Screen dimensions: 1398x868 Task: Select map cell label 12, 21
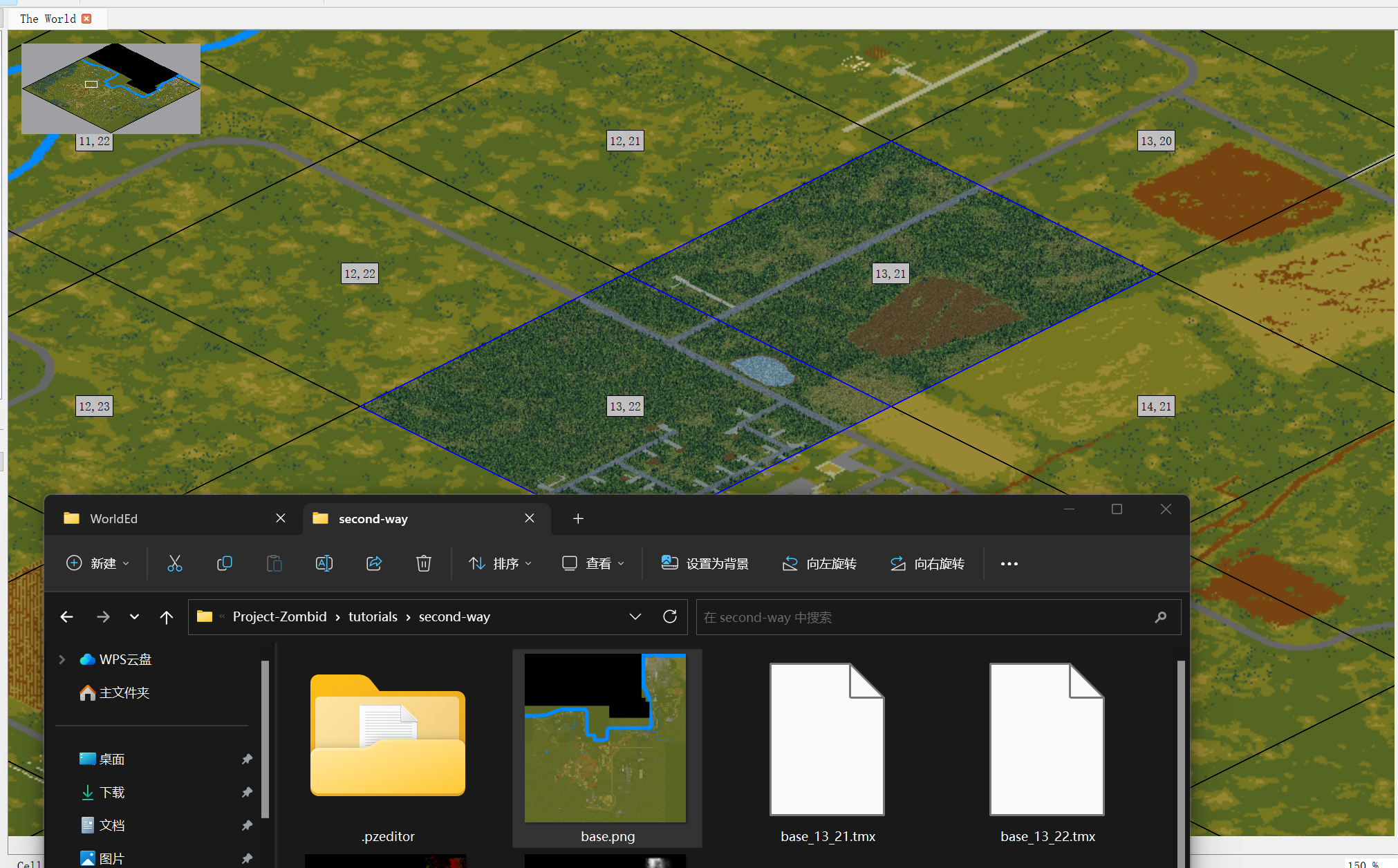pyautogui.click(x=626, y=141)
